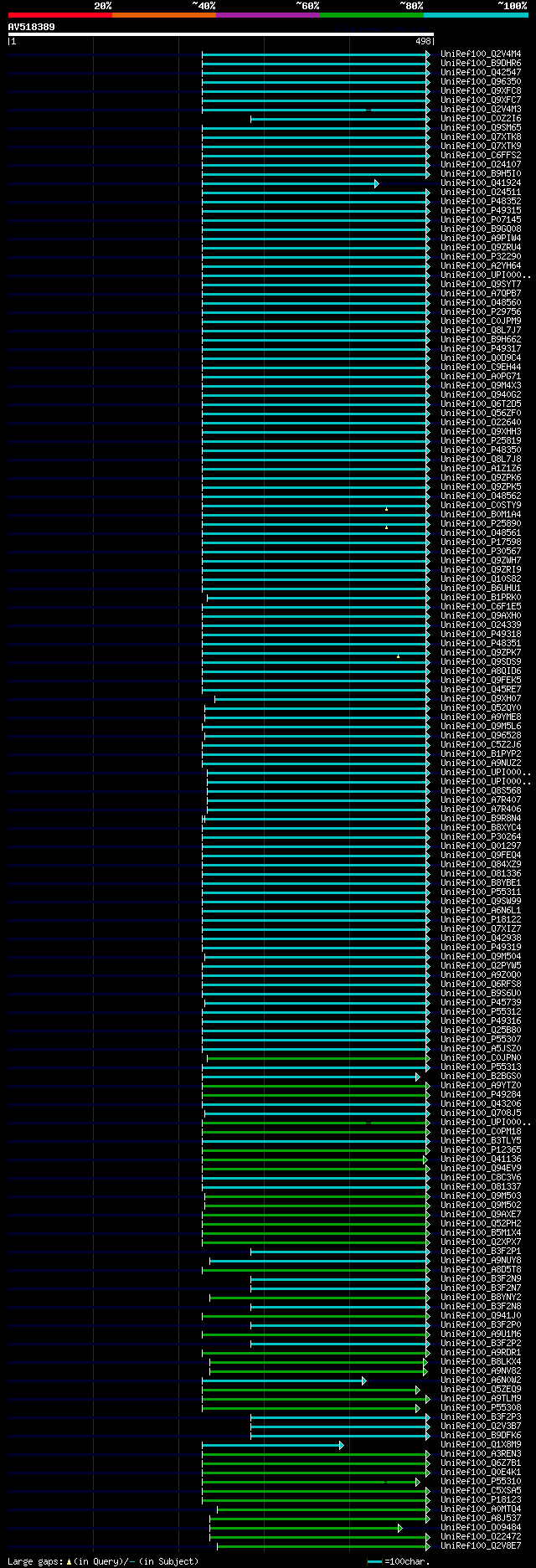The height and width of the screenshot is (1568, 536).
Task: Select the UniRef100_B1PYP2 label
Action: point(481,754)
